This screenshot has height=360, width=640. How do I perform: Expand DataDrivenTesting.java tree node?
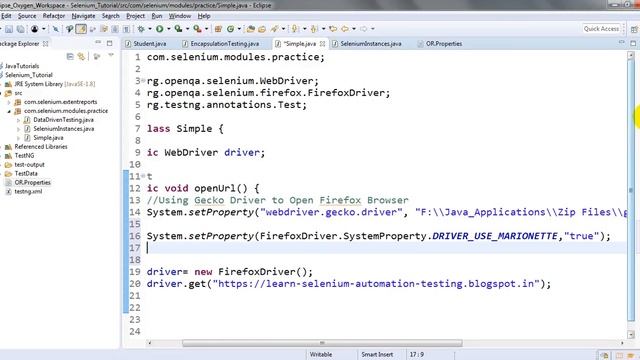point(18,120)
